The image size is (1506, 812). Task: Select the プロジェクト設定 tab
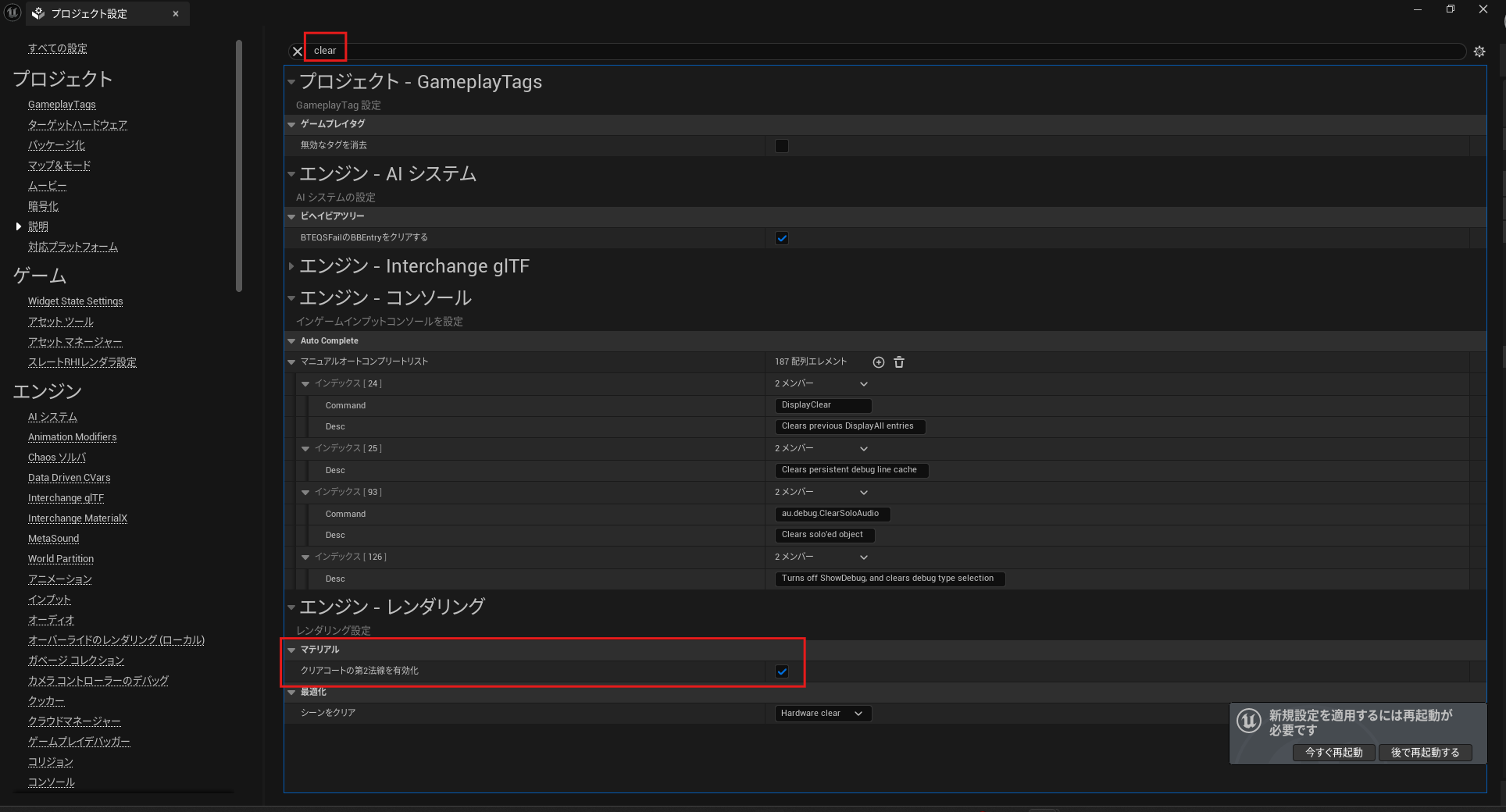tap(89, 14)
